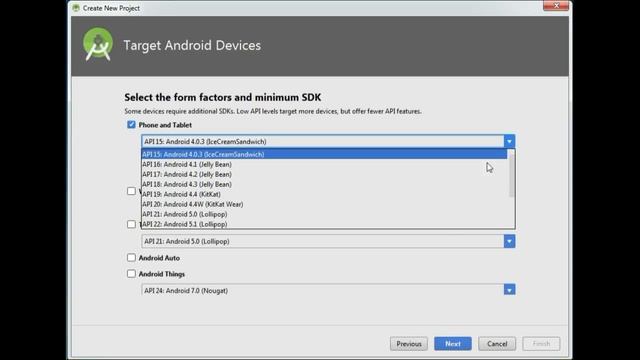The width and height of the screenshot is (640, 360).
Task: Click dropdown arrow of the API 24 Nougat combo
Action: (x=509, y=290)
